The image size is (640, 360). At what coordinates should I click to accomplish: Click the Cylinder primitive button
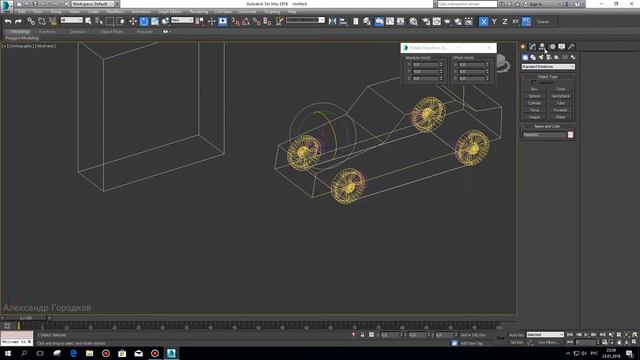point(534,103)
